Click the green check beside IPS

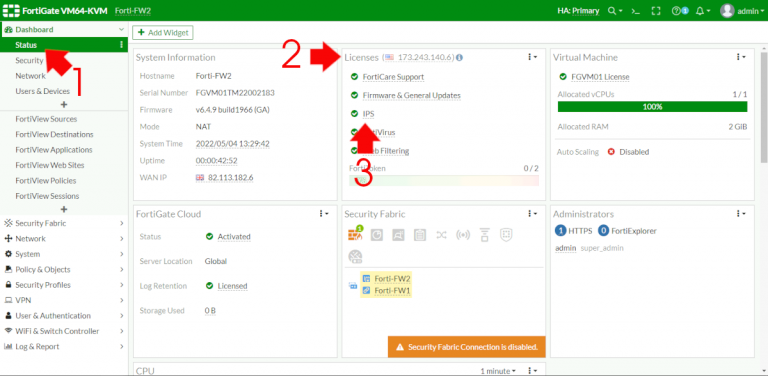pos(355,114)
